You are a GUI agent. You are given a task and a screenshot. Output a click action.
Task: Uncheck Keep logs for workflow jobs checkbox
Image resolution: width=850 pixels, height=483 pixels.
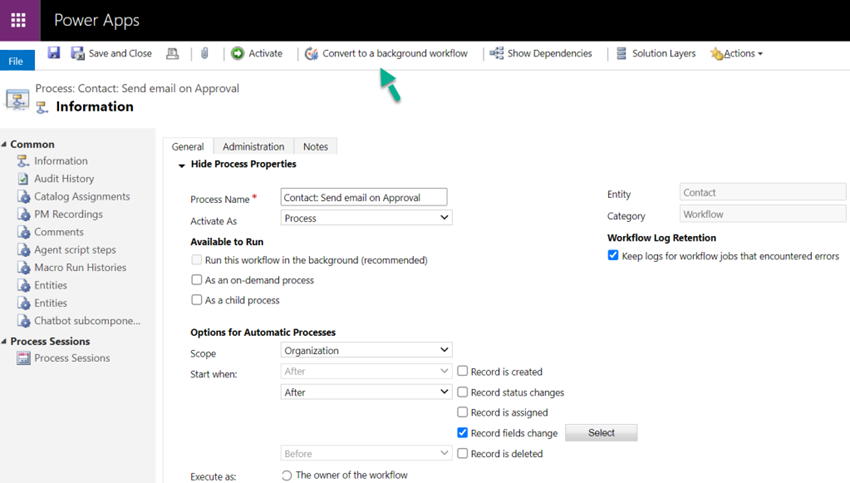613,255
